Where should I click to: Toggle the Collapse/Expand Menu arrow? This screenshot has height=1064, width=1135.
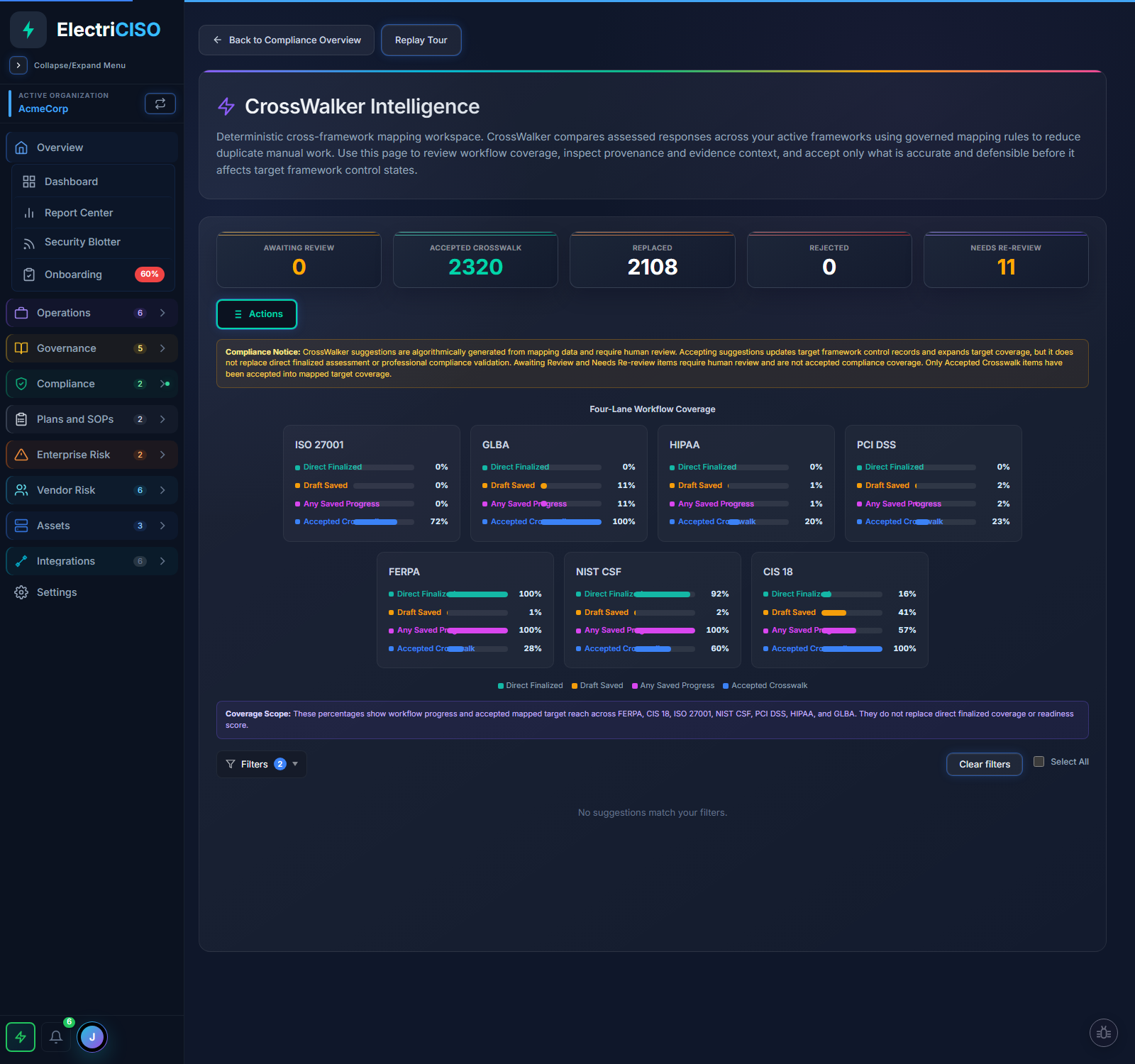coord(18,65)
